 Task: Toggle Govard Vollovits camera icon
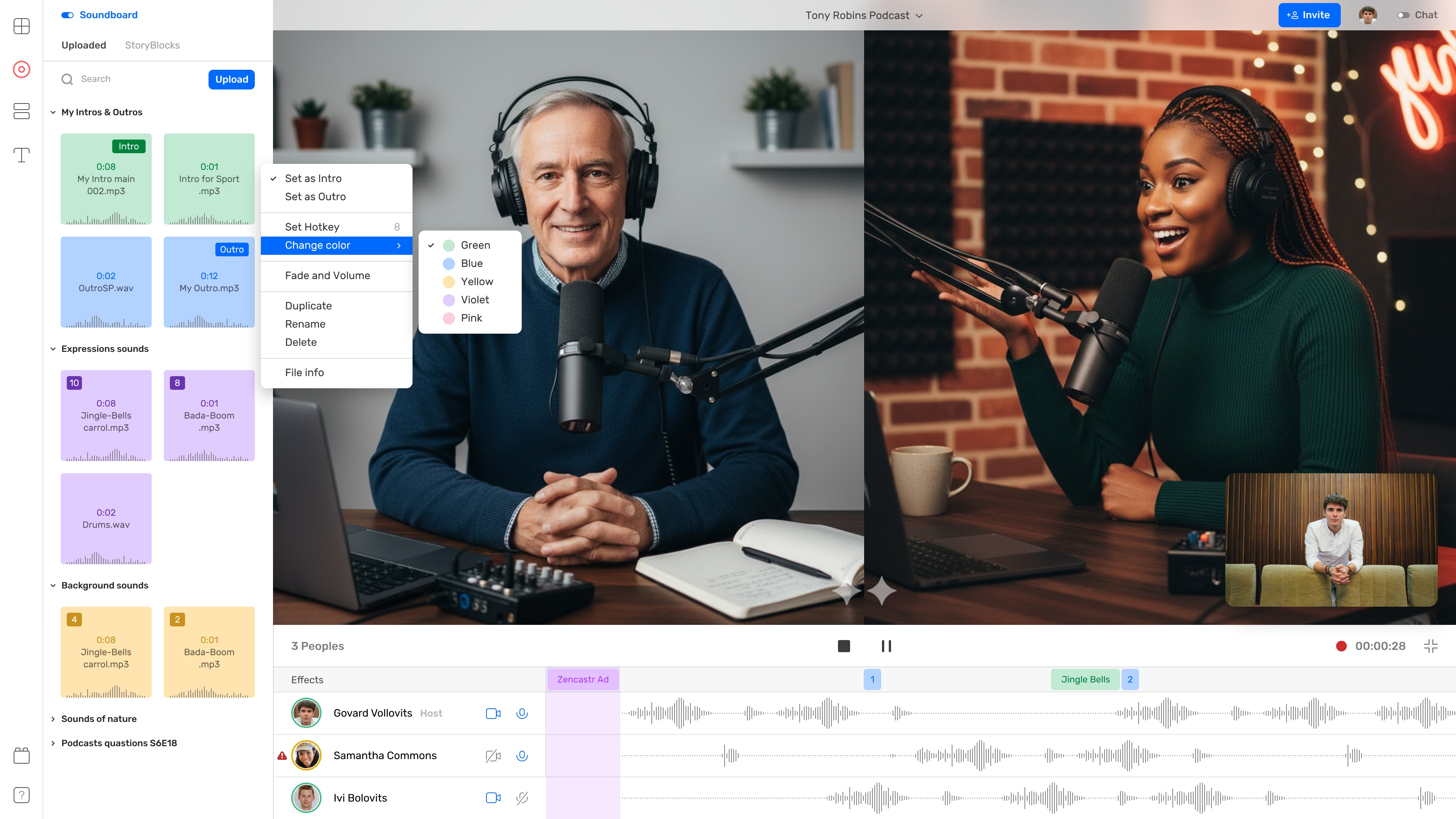click(x=493, y=713)
